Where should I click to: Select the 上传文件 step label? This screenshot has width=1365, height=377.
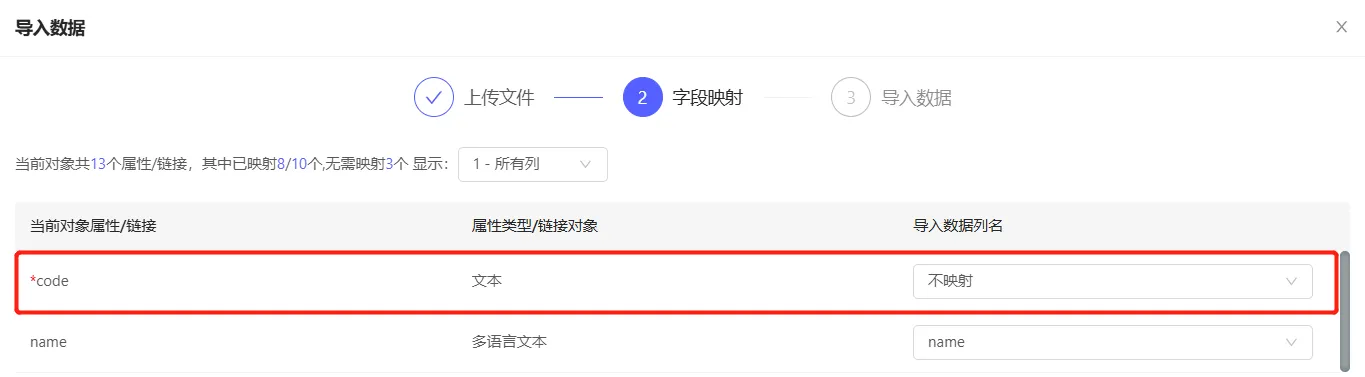click(x=499, y=98)
